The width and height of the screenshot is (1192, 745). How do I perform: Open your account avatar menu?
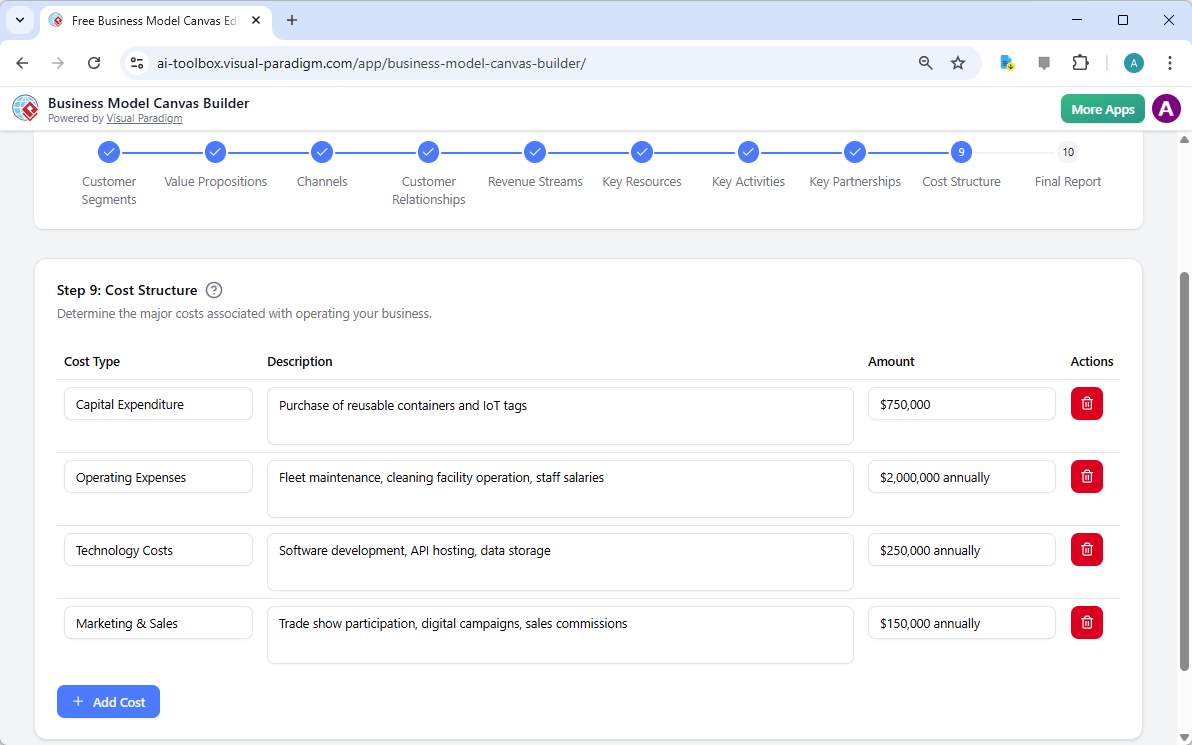click(x=1166, y=108)
